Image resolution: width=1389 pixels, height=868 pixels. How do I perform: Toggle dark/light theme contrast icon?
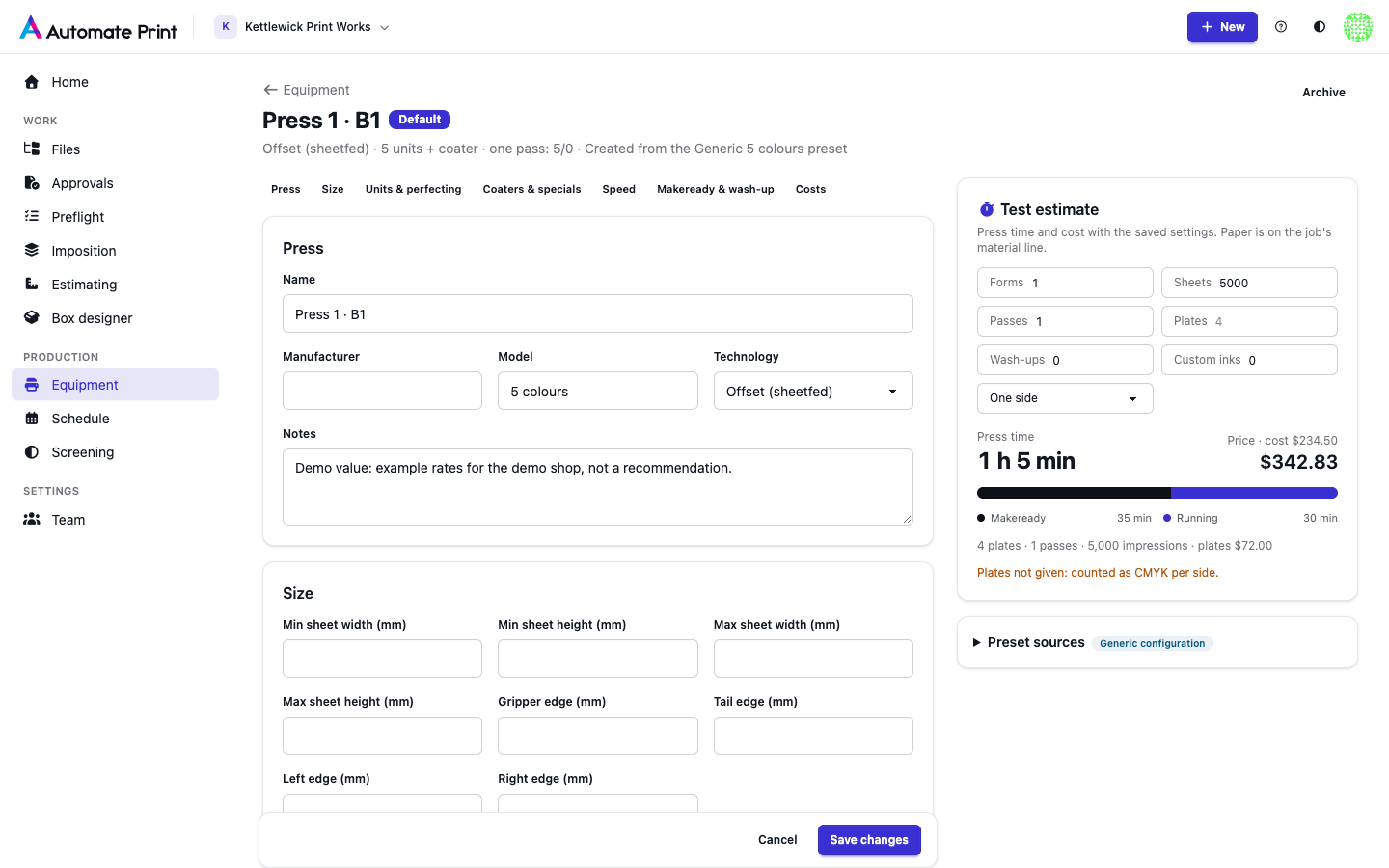click(1320, 27)
